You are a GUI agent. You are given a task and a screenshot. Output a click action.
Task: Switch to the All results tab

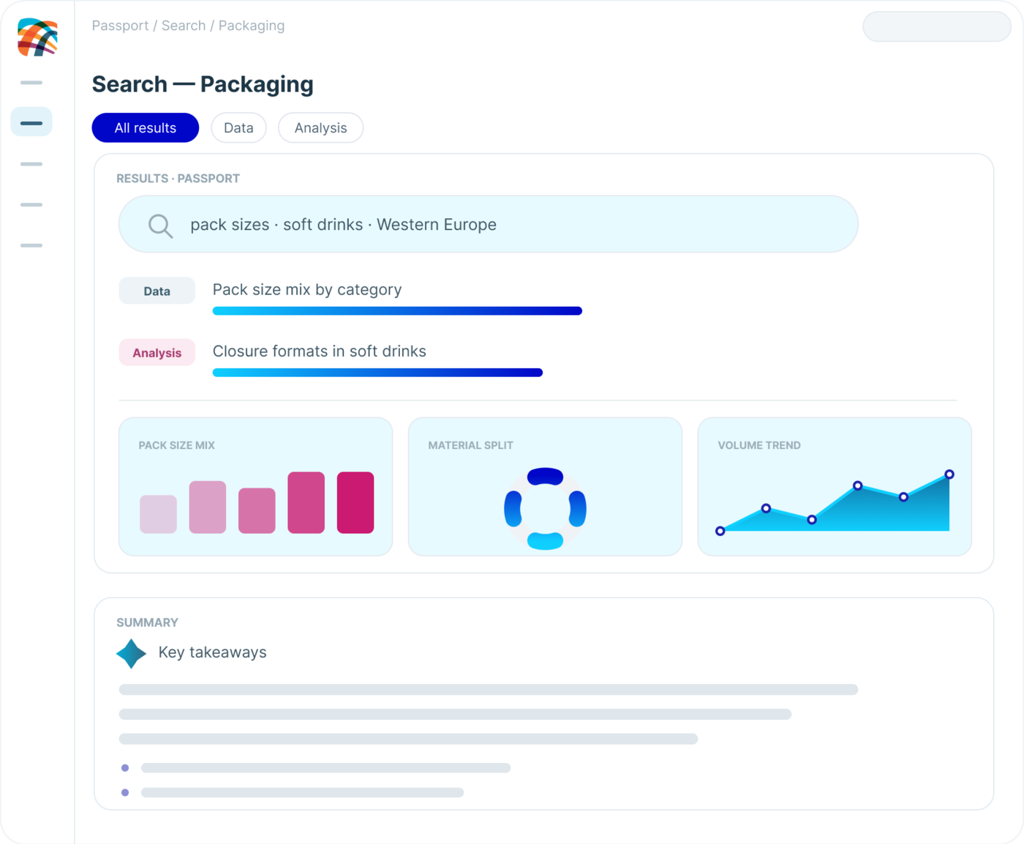[x=145, y=128]
